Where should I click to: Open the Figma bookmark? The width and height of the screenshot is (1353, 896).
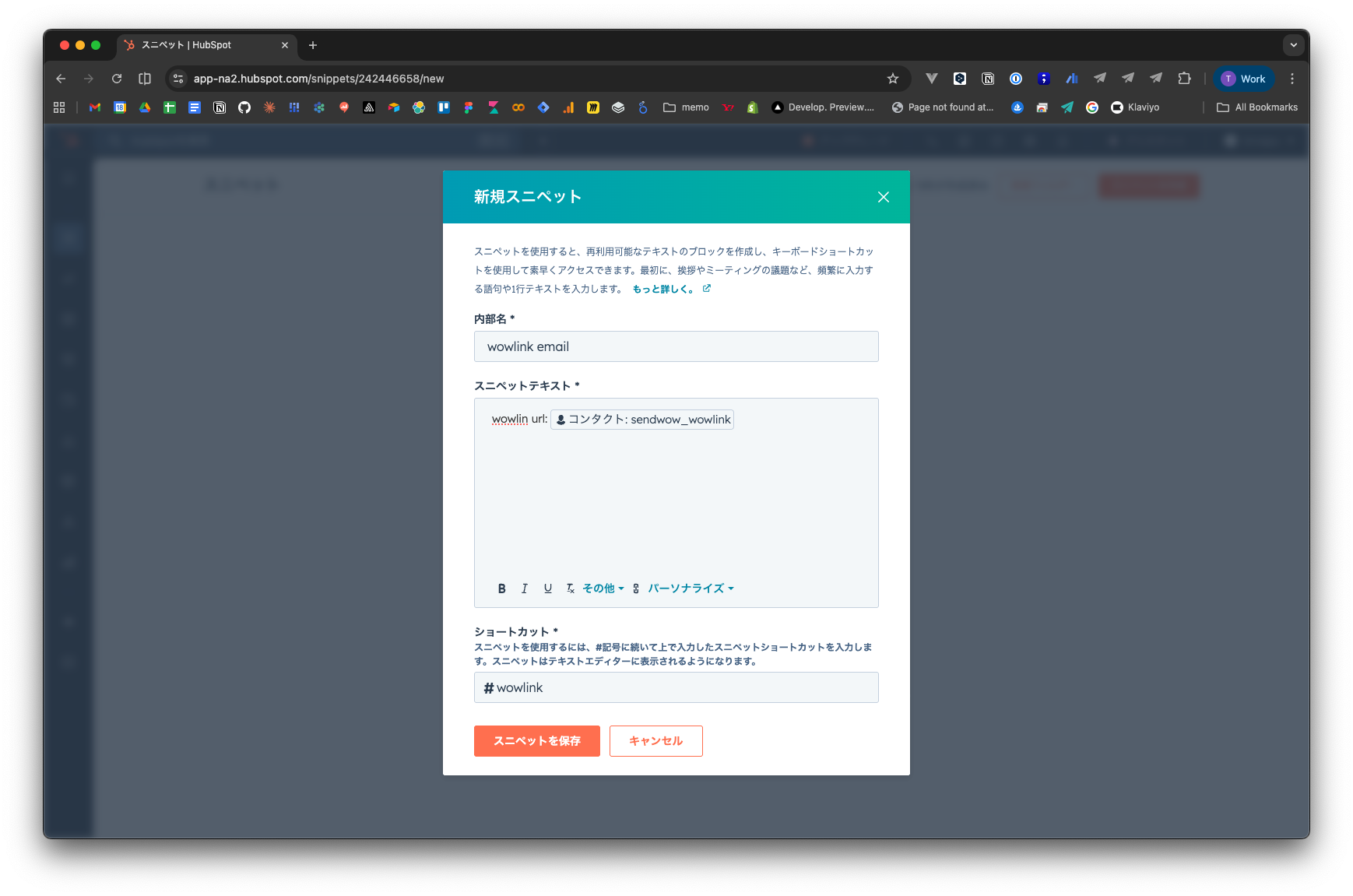[x=469, y=107]
